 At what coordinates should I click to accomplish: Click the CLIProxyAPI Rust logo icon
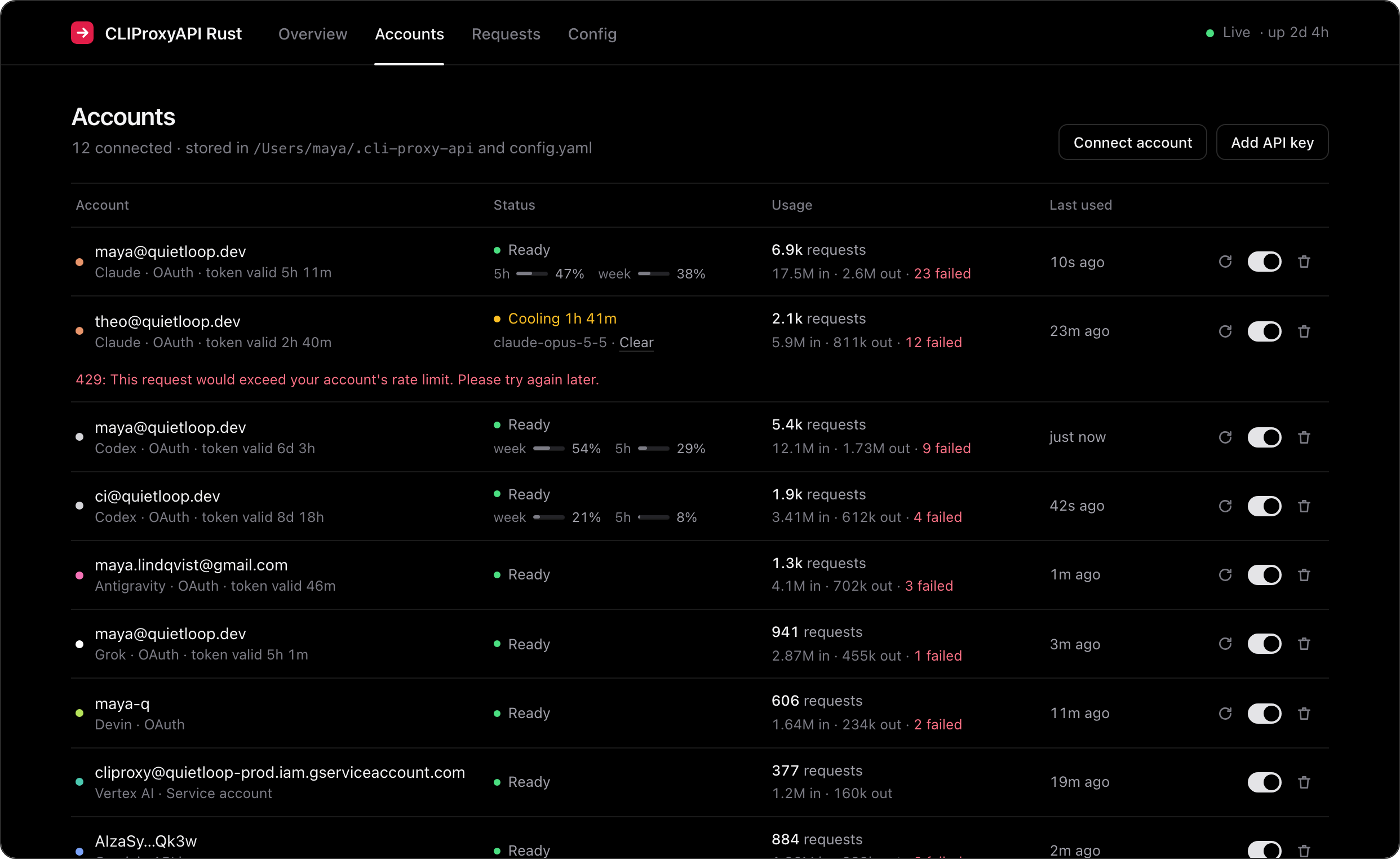click(82, 33)
